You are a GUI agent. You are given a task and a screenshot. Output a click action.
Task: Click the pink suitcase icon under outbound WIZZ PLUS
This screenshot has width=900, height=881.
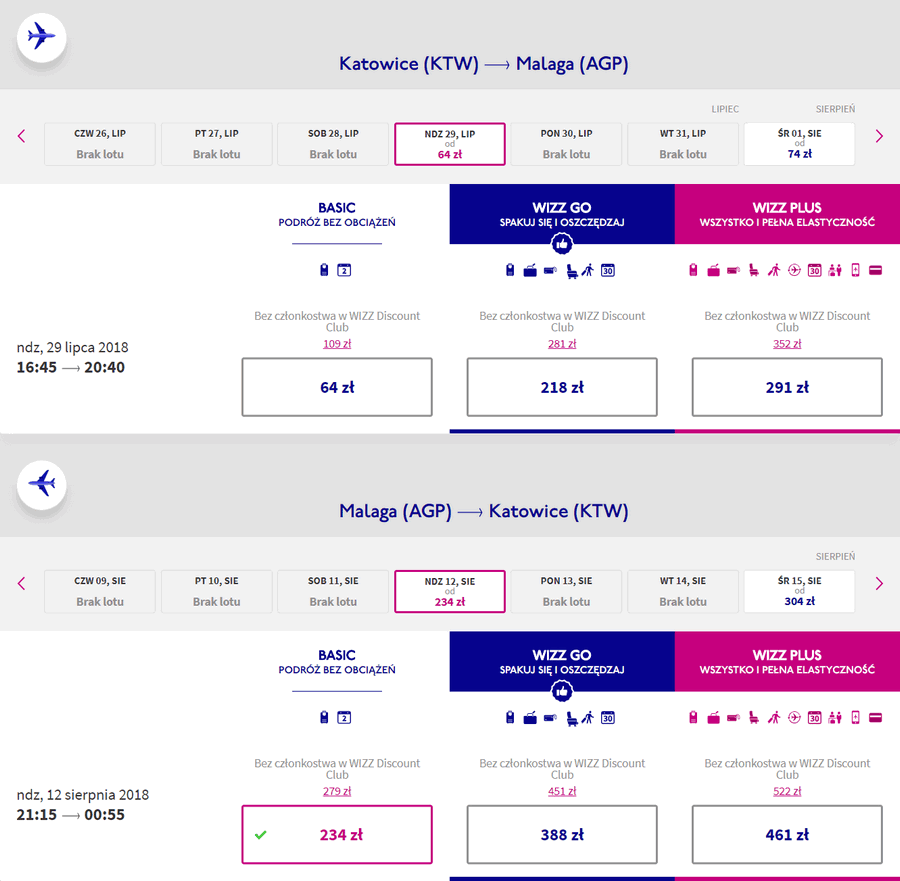coord(713,270)
